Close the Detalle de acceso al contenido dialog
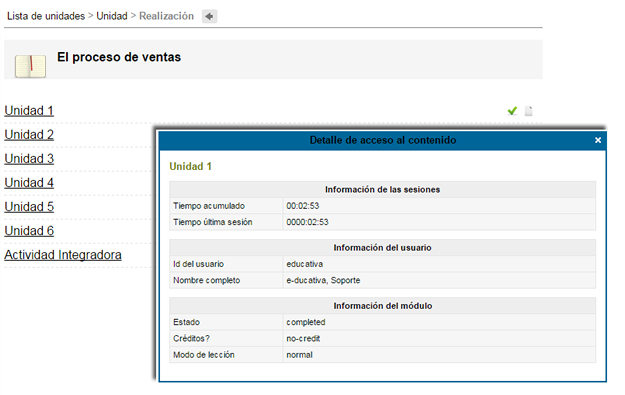This screenshot has height=395, width=625. (x=597, y=140)
